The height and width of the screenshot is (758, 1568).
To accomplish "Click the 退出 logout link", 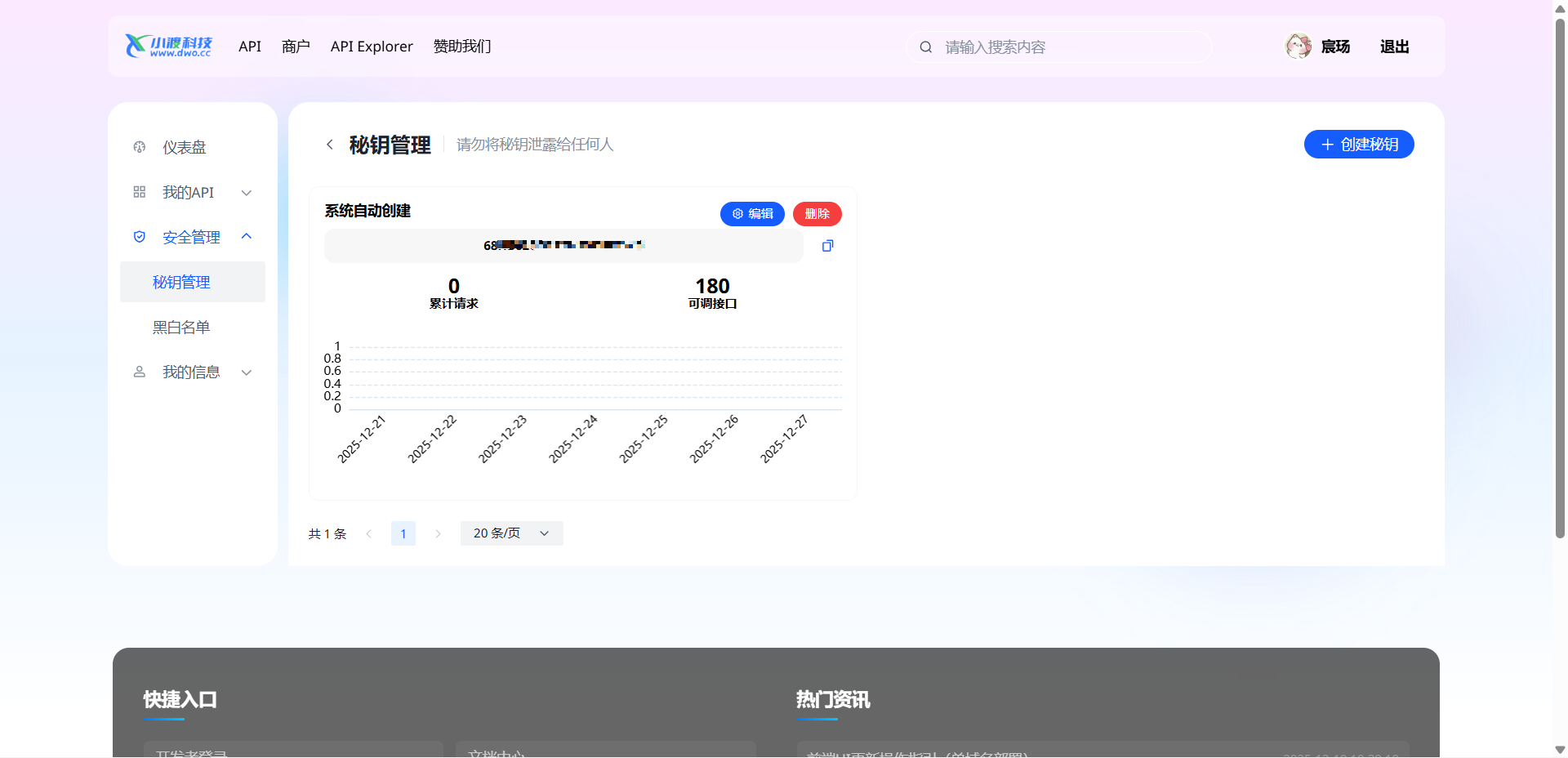I will click(1394, 47).
